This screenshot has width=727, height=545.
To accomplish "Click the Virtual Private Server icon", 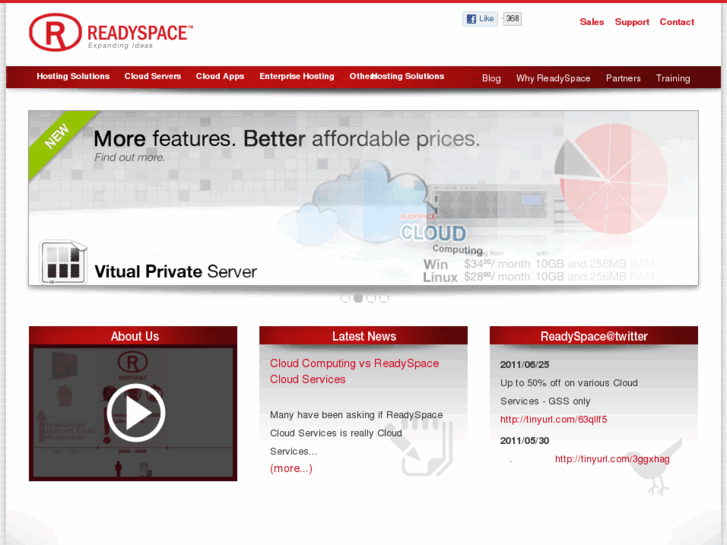I will click(x=63, y=262).
